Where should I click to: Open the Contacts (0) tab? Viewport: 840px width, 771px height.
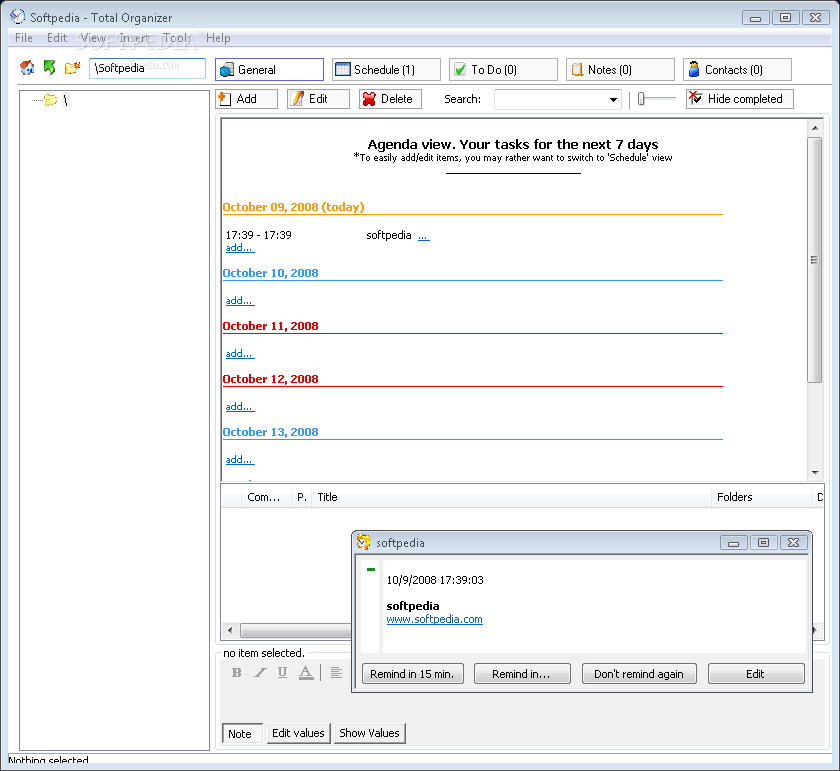point(737,70)
